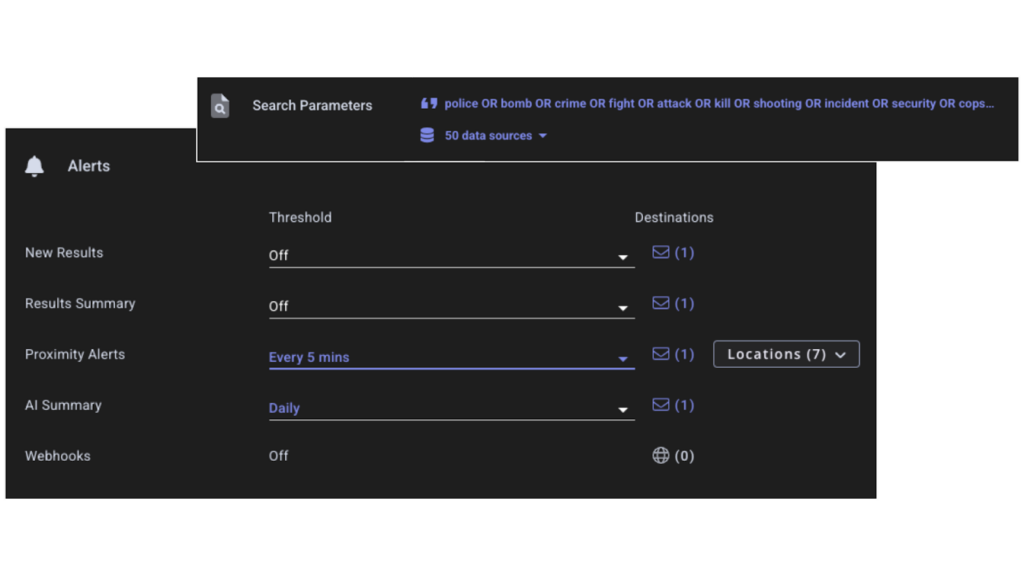Open email destinations for AI Summary

click(x=673, y=405)
